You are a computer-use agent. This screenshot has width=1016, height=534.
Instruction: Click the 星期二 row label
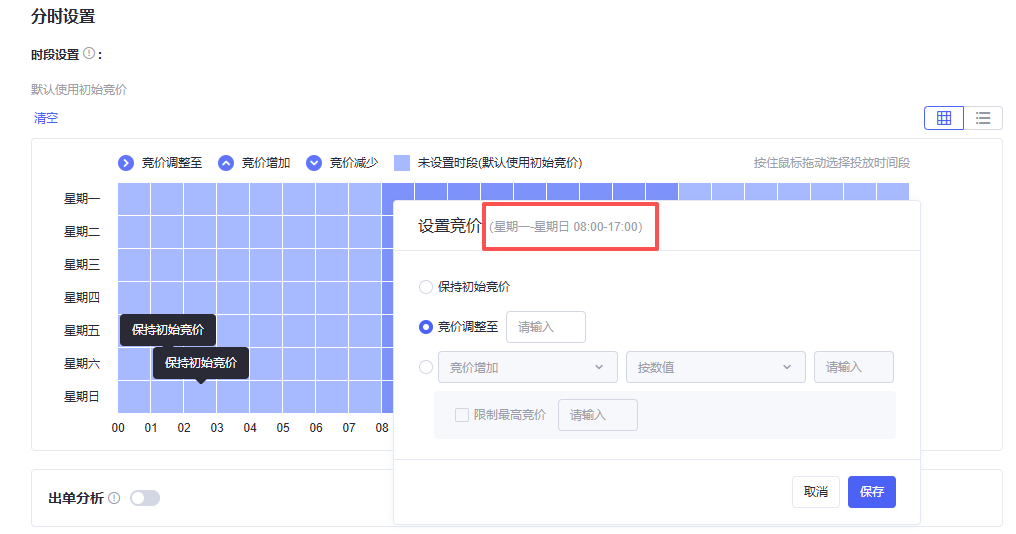(82, 231)
